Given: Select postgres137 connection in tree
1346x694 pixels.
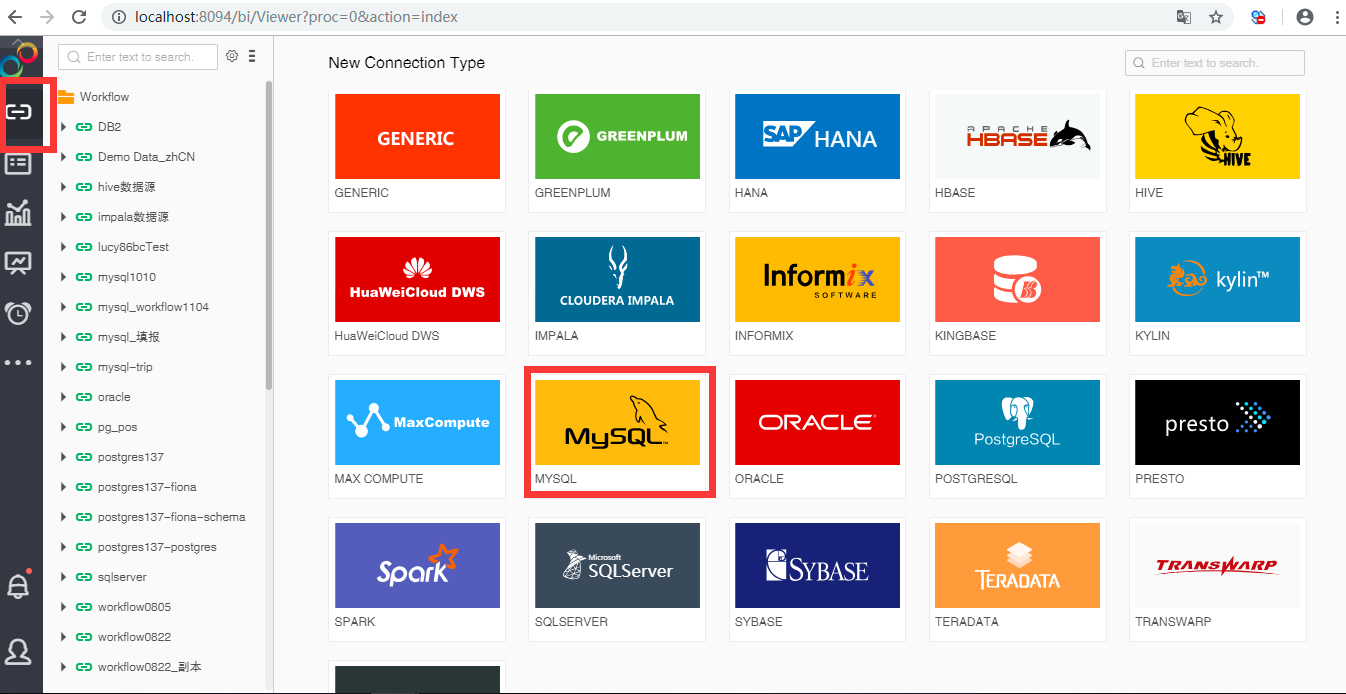Looking at the screenshot, I should coord(130,457).
